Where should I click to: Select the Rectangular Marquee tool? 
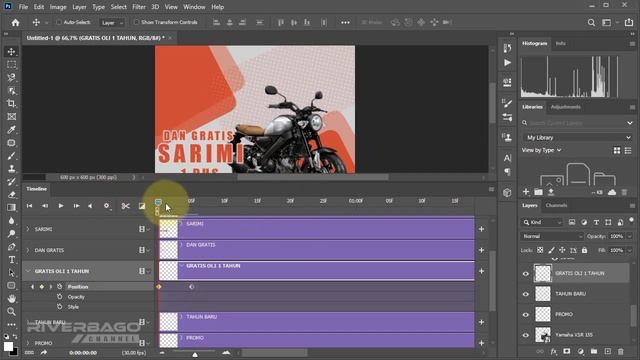click(x=11, y=65)
